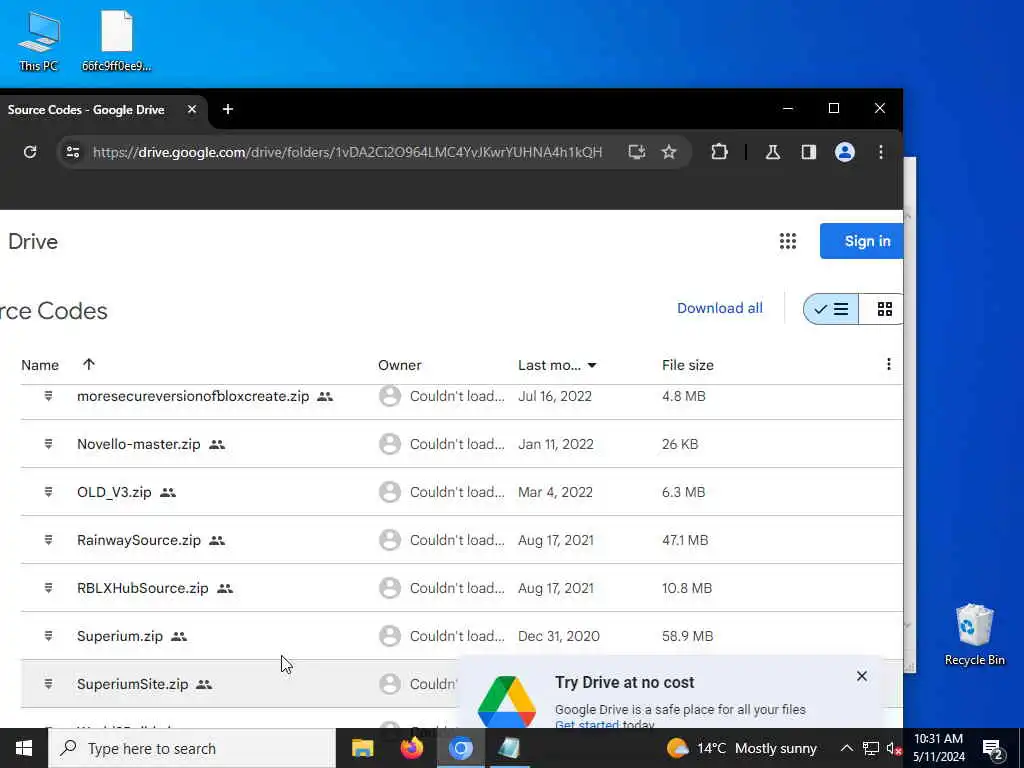Viewport: 1024px width, 768px height.
Task: Click the Source Codes folder title
Action: [54, 311]
